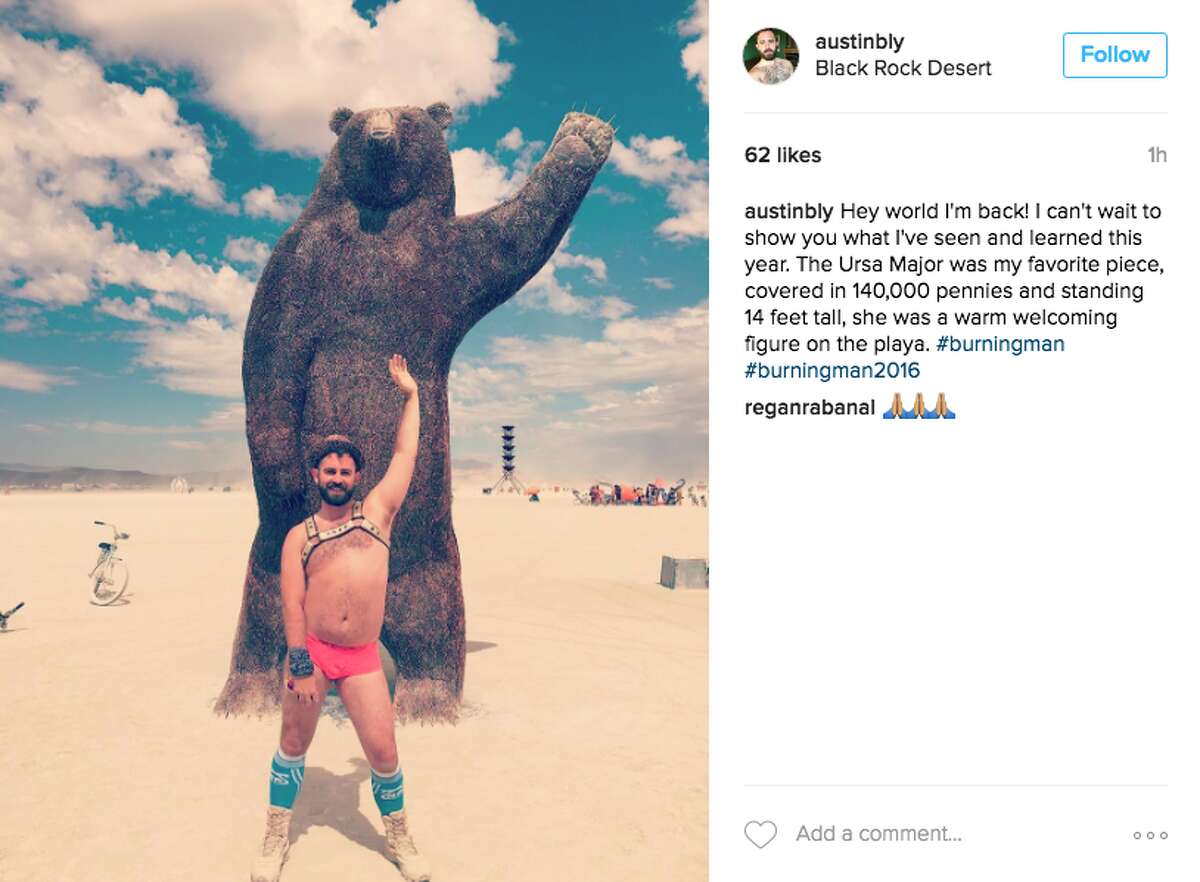The image size is (1200, 882).
Task: Click the praying hands emoji comment
Action: pos(918,407)
